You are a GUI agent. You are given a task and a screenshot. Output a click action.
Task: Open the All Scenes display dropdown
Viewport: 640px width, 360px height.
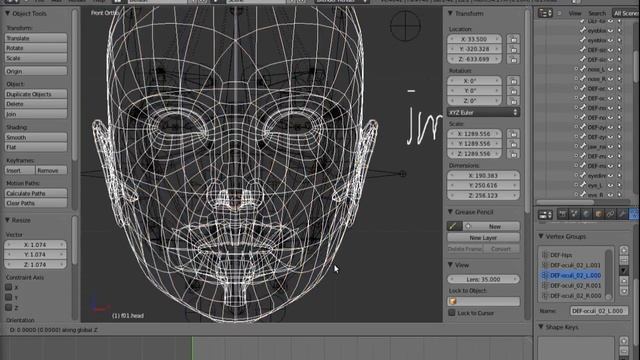click(x=626, y=13)
